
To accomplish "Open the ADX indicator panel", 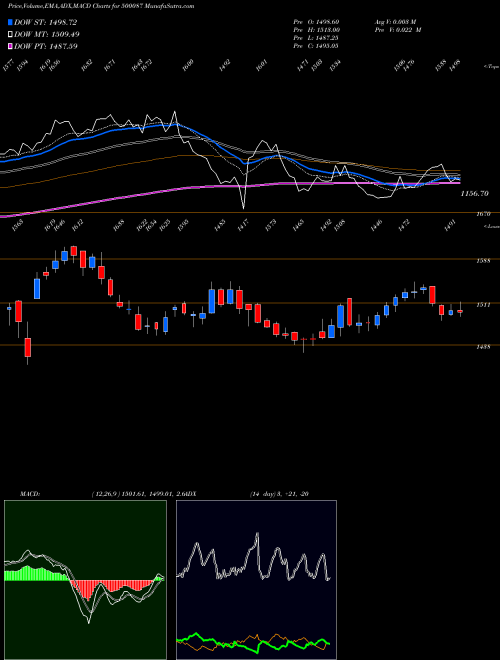I will 256,580.
